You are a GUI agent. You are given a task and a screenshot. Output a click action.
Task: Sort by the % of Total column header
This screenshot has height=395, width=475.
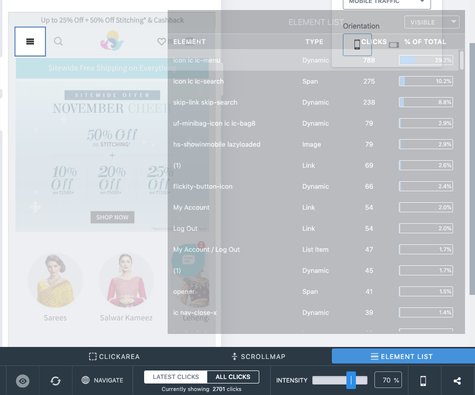point(425,42)
